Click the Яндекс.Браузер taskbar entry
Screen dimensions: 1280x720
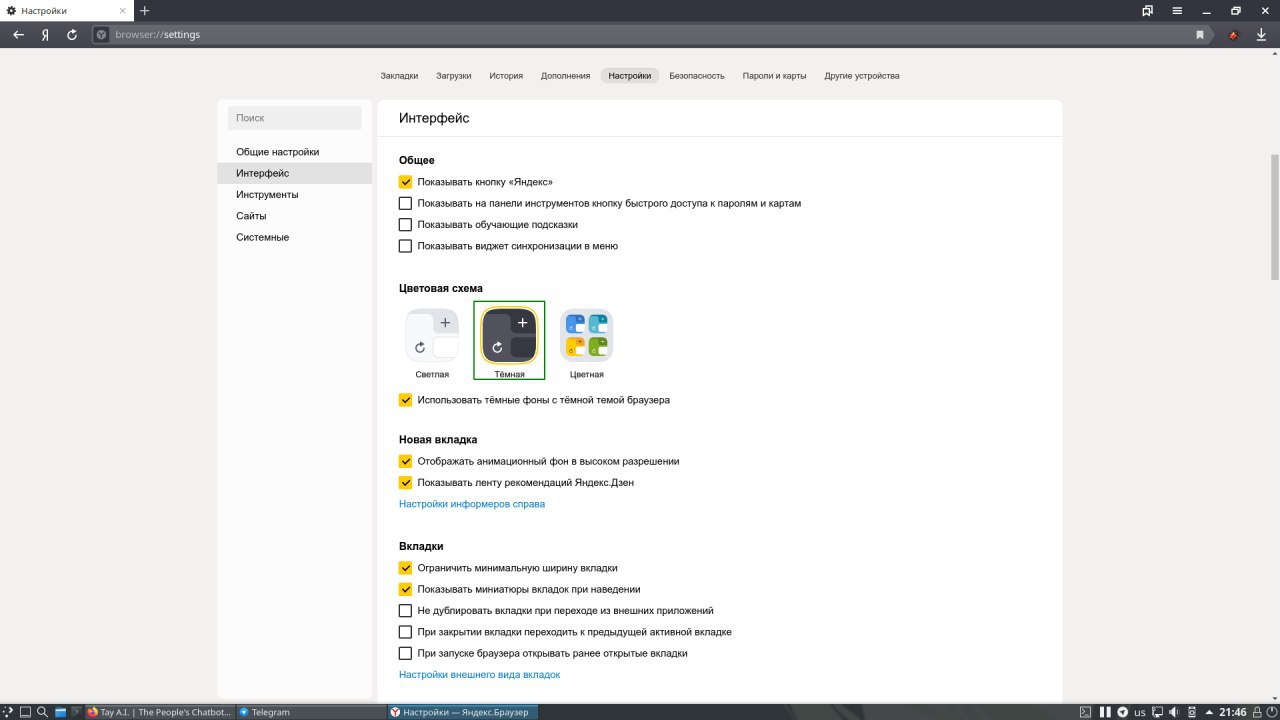462,712
